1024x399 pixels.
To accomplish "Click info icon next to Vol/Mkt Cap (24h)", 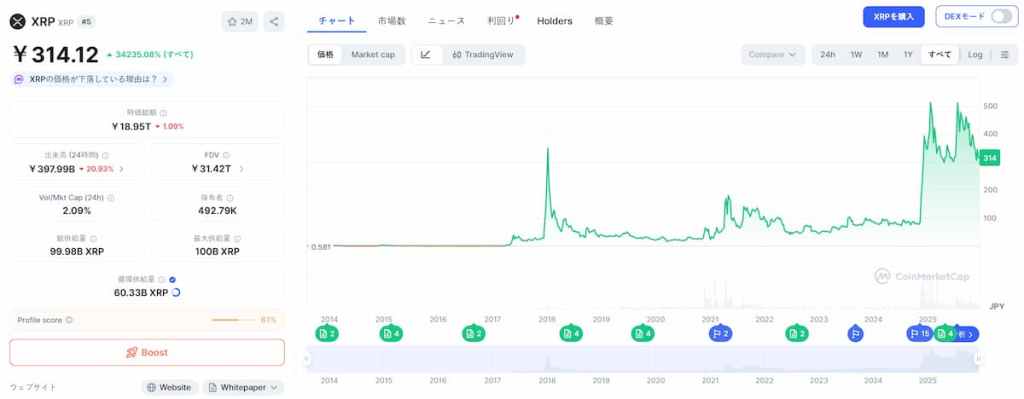I will pos(110,197).
